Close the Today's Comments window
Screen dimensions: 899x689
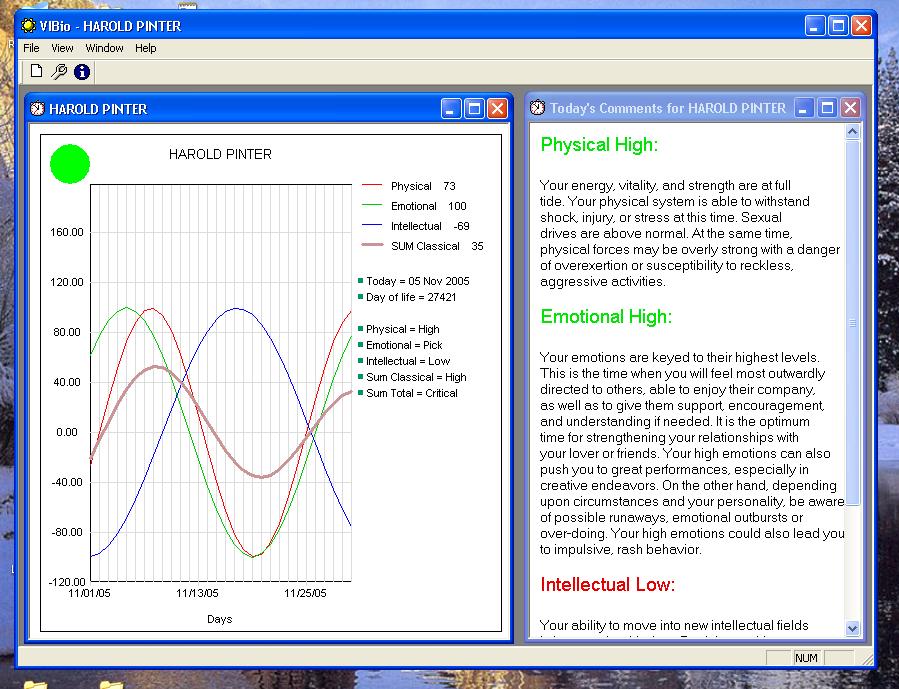click(x=850, y=108)
